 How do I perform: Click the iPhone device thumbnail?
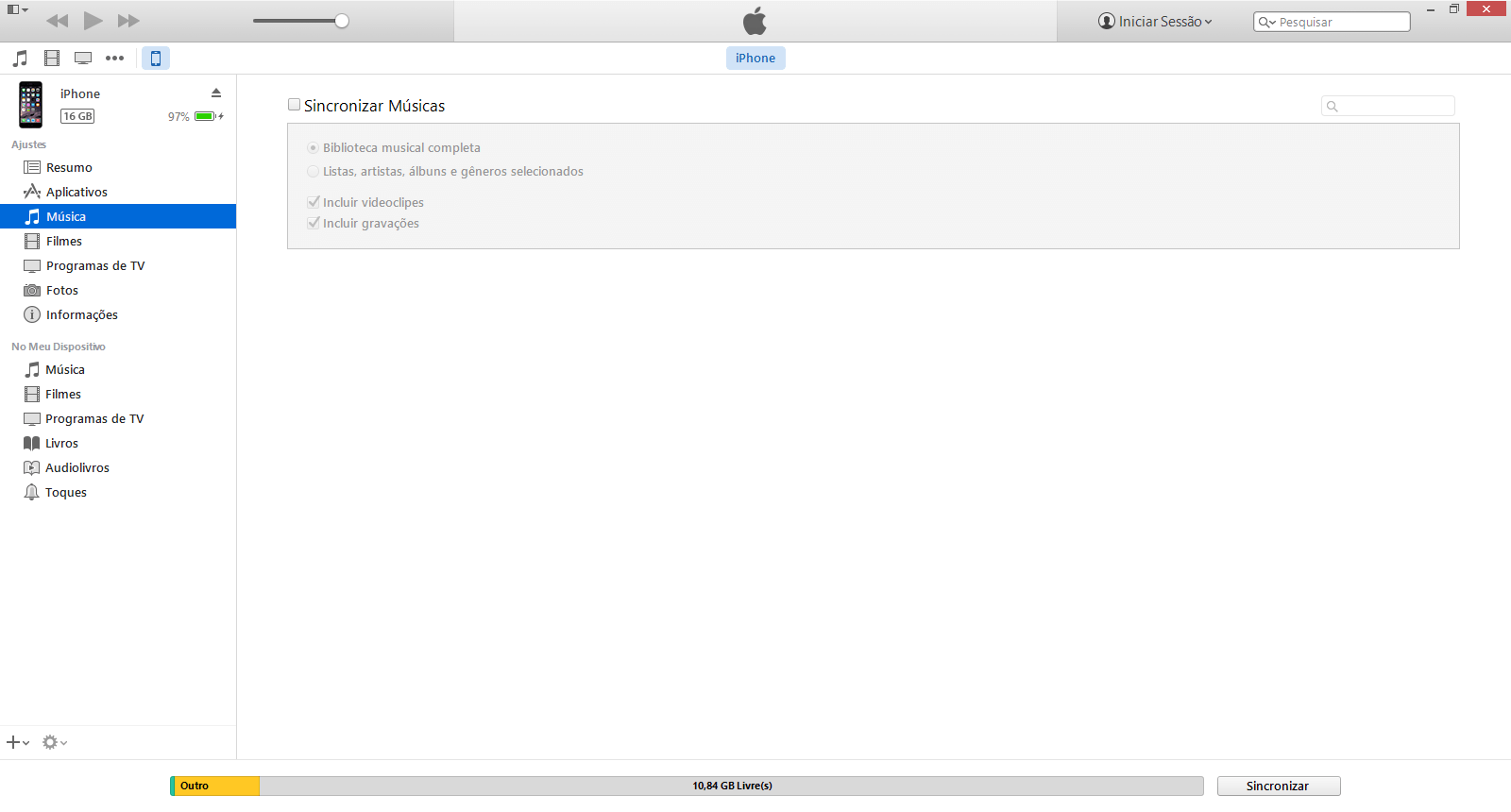click(x=31, y=104)
